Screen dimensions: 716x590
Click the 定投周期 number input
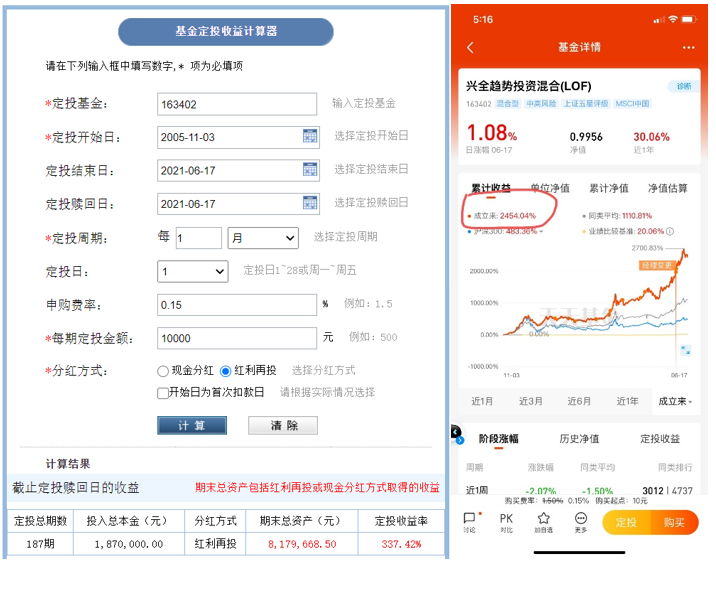click(x=199, y=238)
